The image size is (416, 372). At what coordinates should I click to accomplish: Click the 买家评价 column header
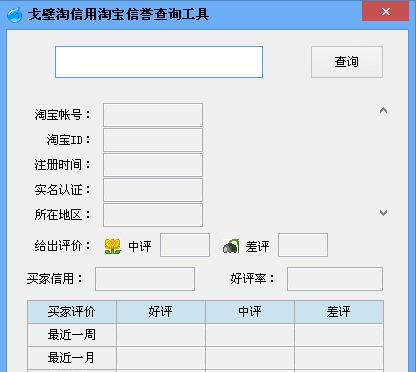click(x=72, y=312)
